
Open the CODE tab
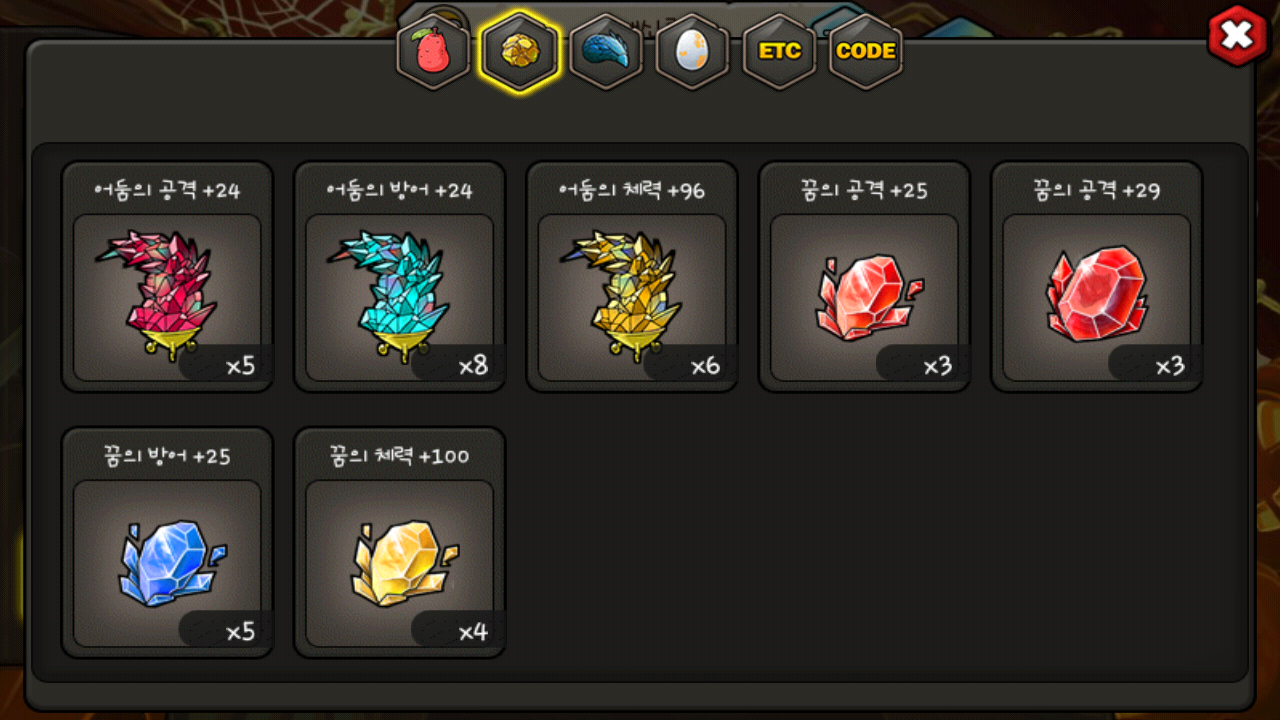pos(866,52)
